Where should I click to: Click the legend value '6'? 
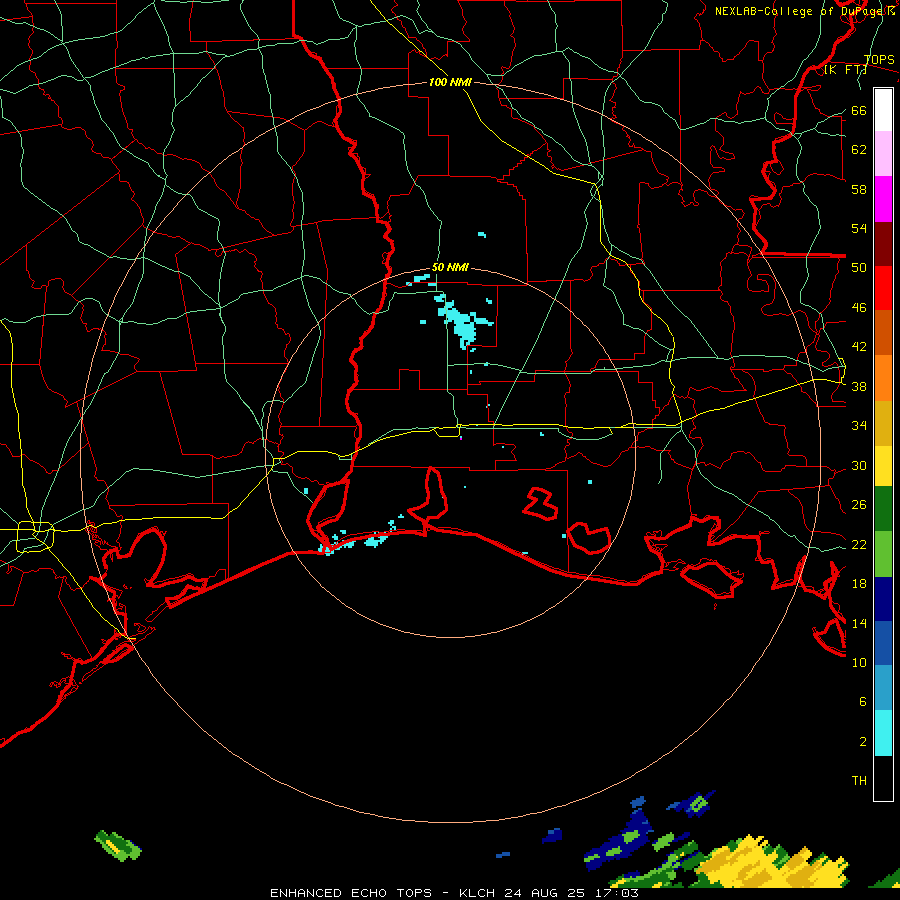(862, 701)
